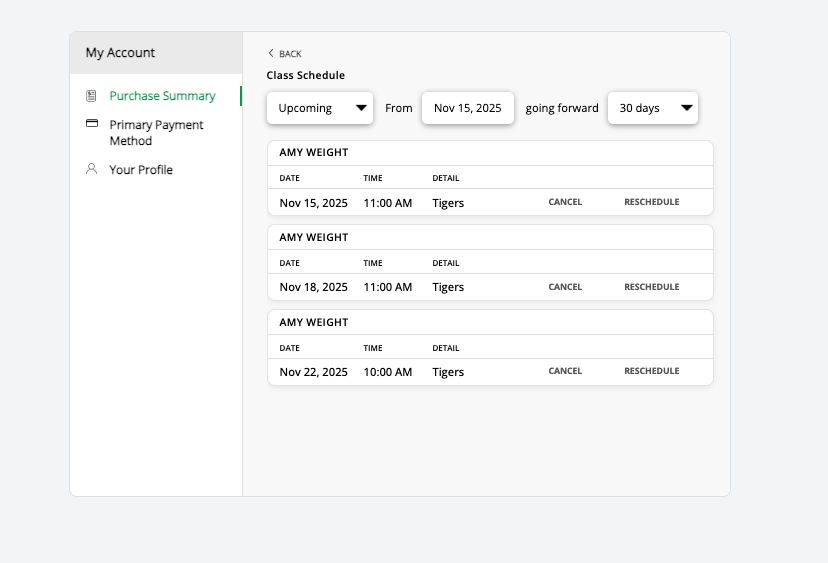Open the Upcoming filter dropdown
The image size is (828, 563).
pyautogui.click(x=320, y=108)
